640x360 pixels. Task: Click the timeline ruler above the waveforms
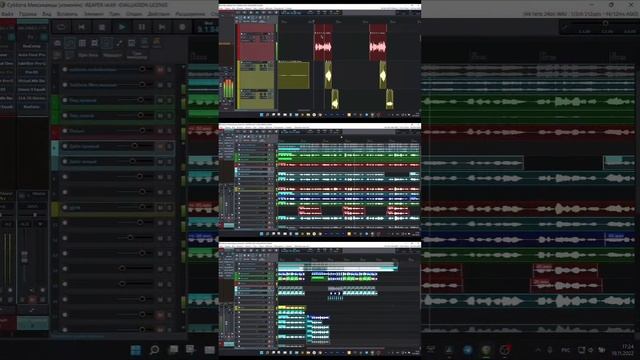[528, 56]
